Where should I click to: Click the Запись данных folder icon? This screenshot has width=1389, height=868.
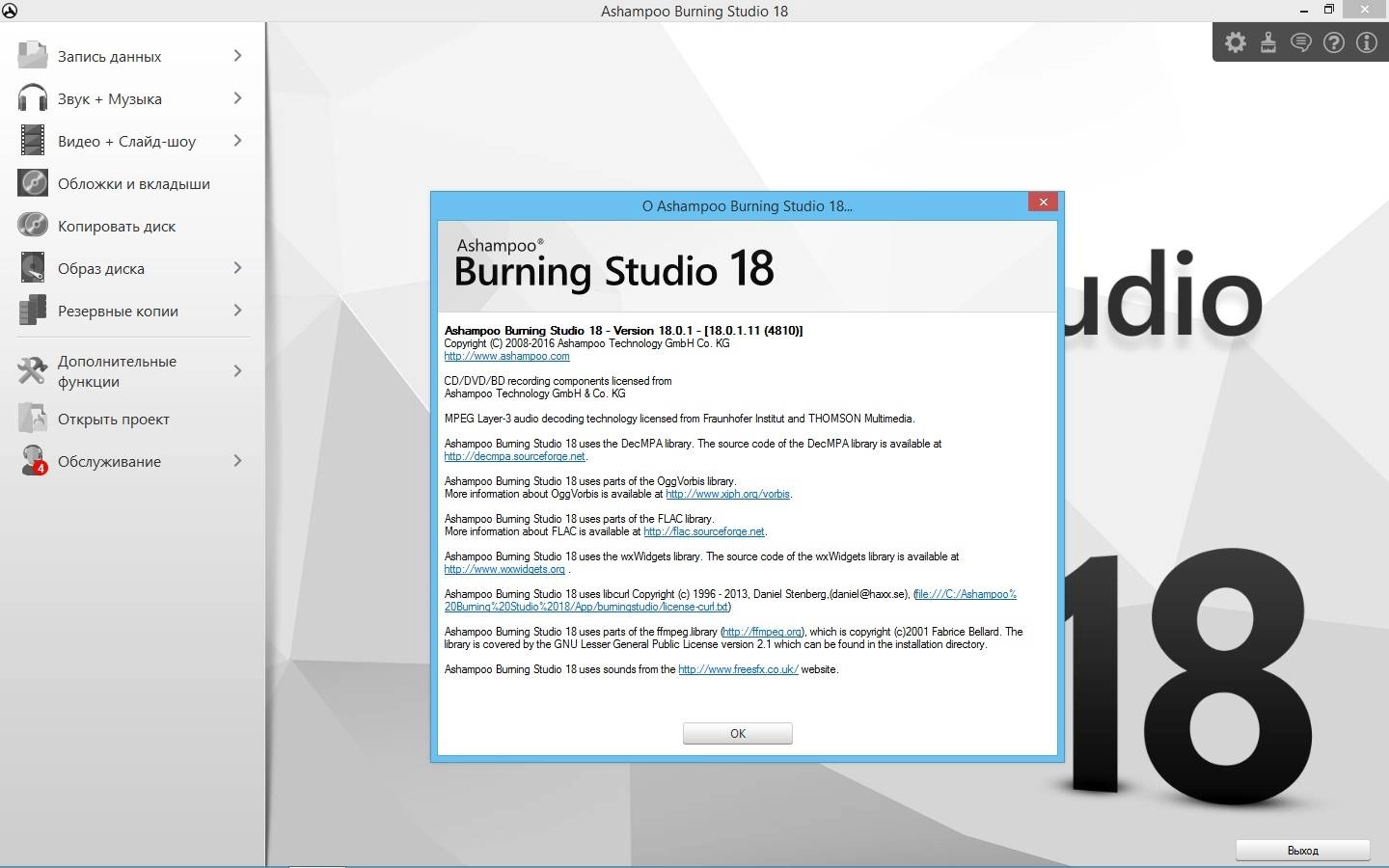(x=32, y=55)
